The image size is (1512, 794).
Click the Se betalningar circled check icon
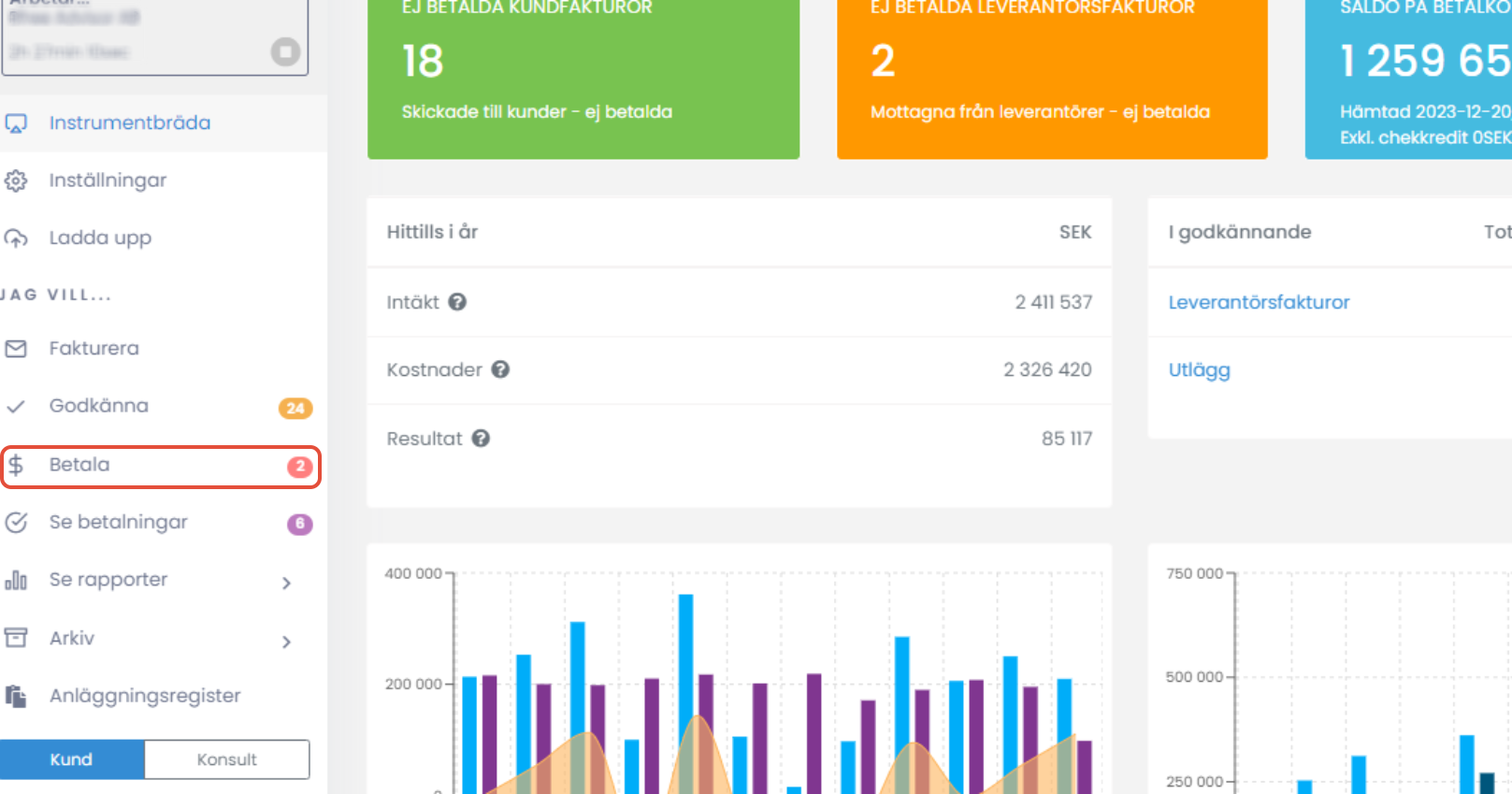coord(16,523)
